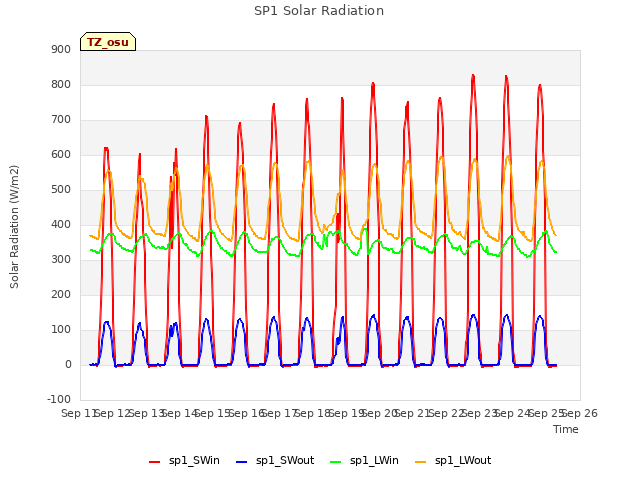This screenshot has height=480, width=640.
Task: Click the 0 y-axis tick label
Action: coord(68,365)
